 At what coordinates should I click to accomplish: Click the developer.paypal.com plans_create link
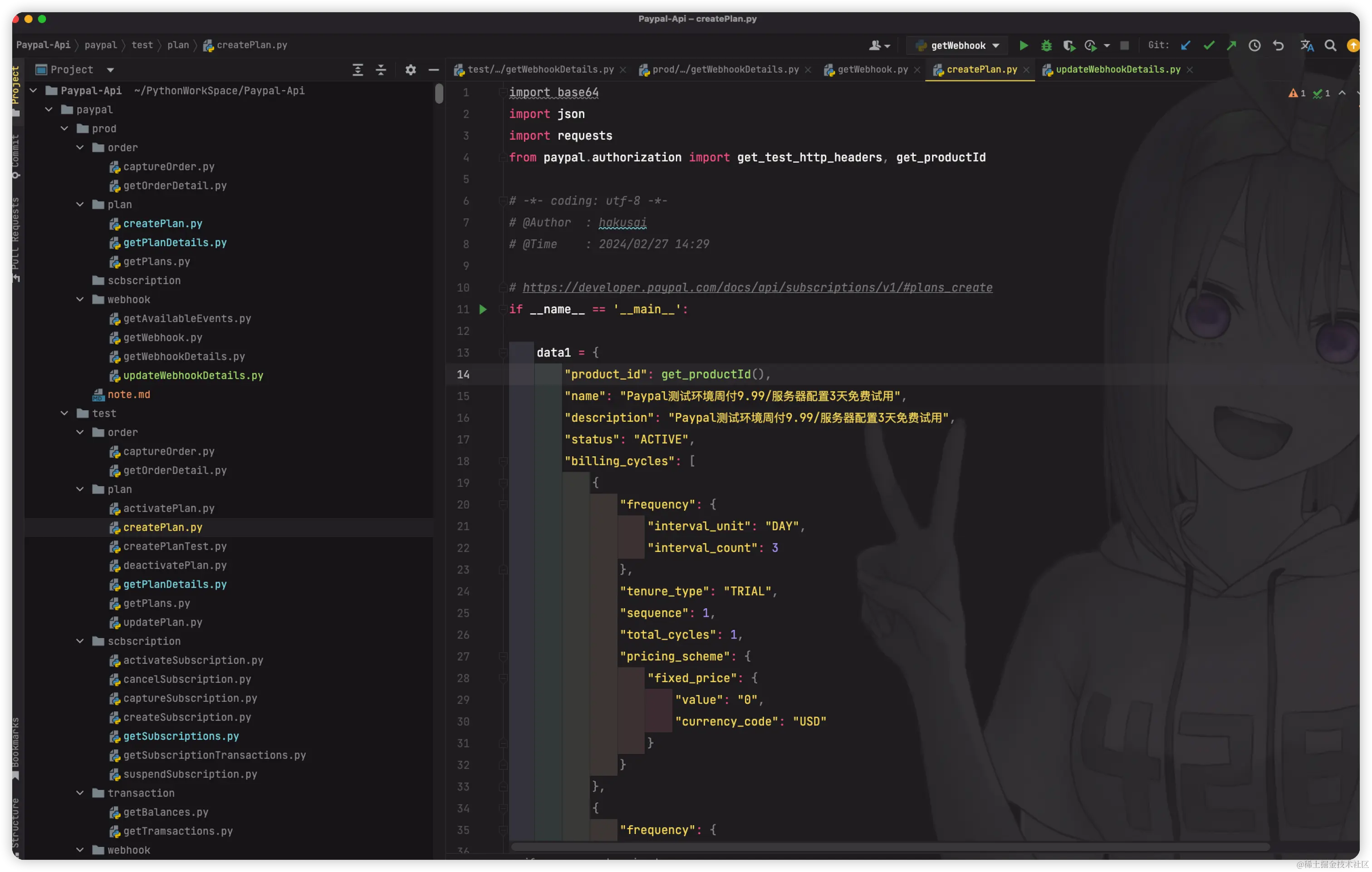point(757,288)
